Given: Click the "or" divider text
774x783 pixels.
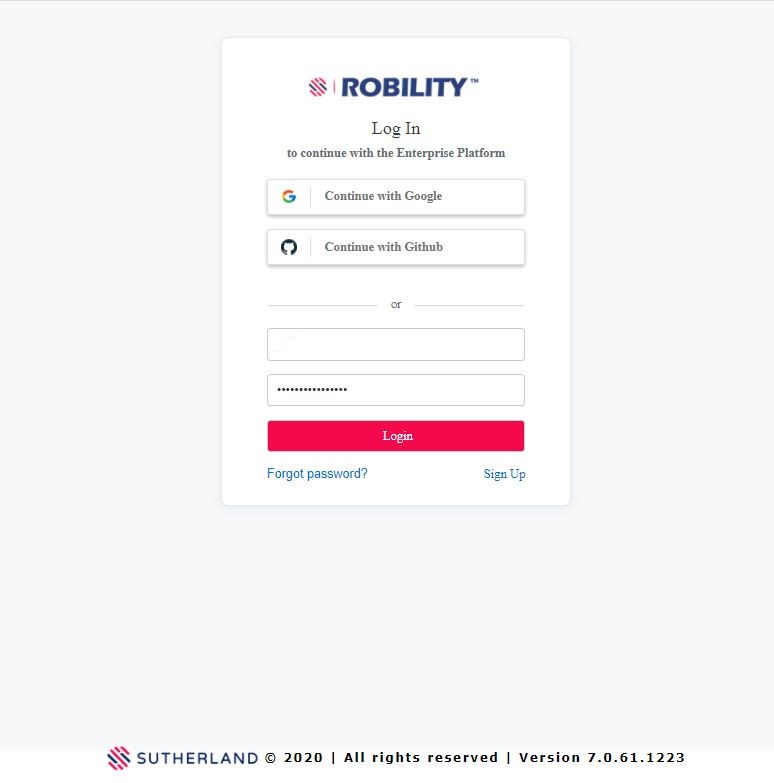Looking at the screenshot, I should (396, 305).
